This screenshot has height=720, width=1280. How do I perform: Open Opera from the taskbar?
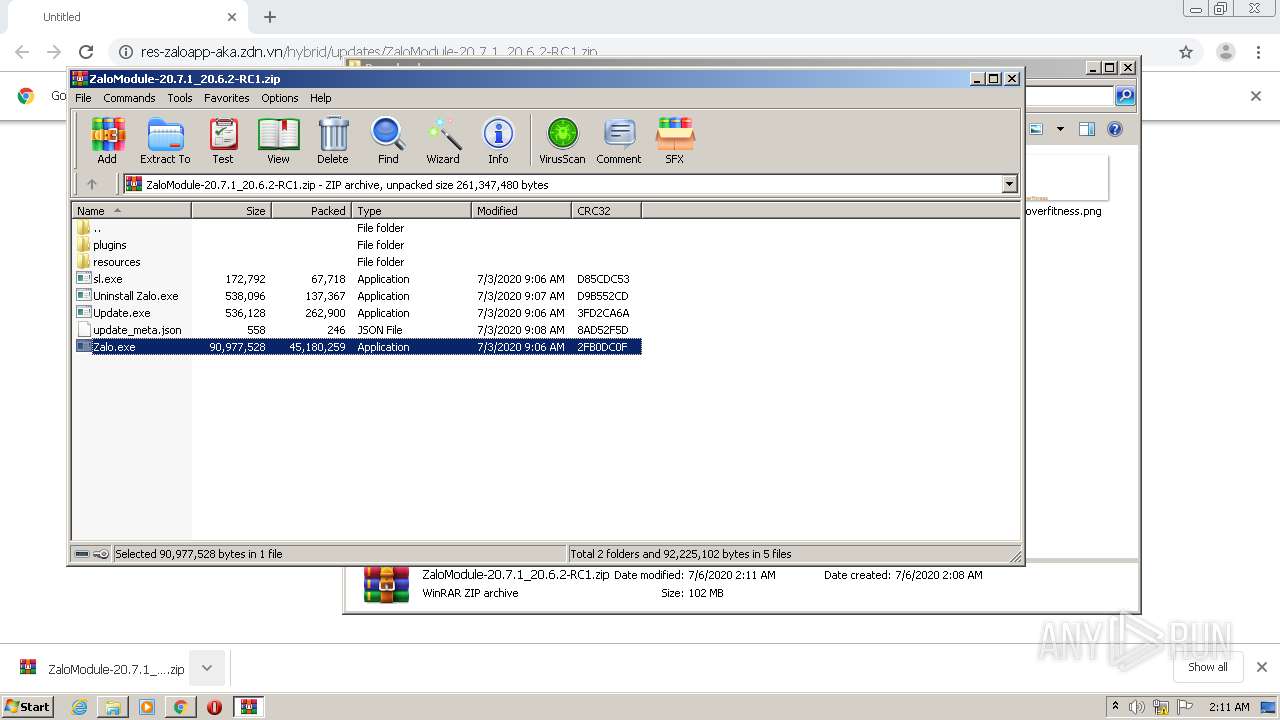tap(214, 707)
